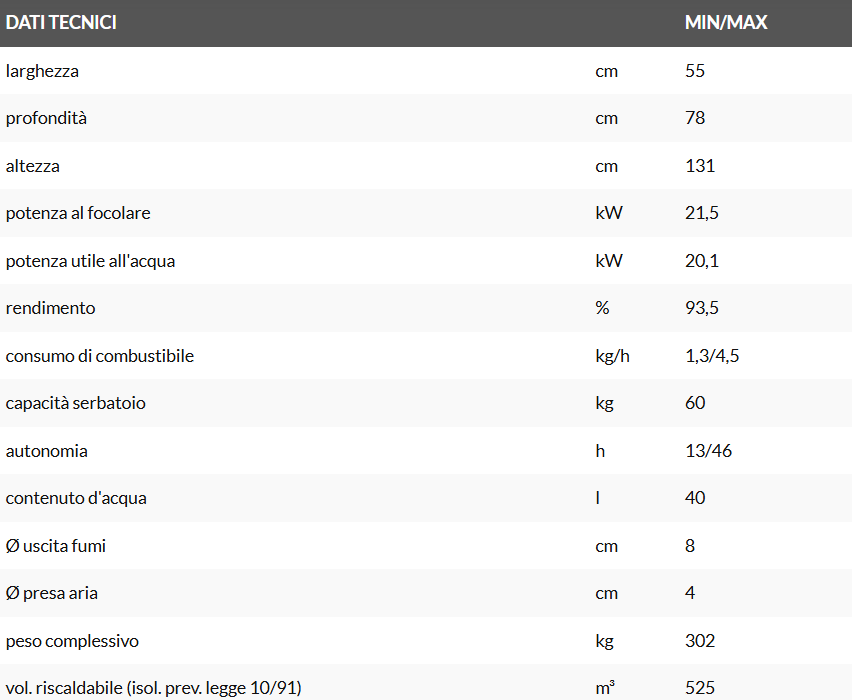Click the vol. riscaldabile row label
The height and width of the screenshot is (700, 852).
[x=153, y=688]
